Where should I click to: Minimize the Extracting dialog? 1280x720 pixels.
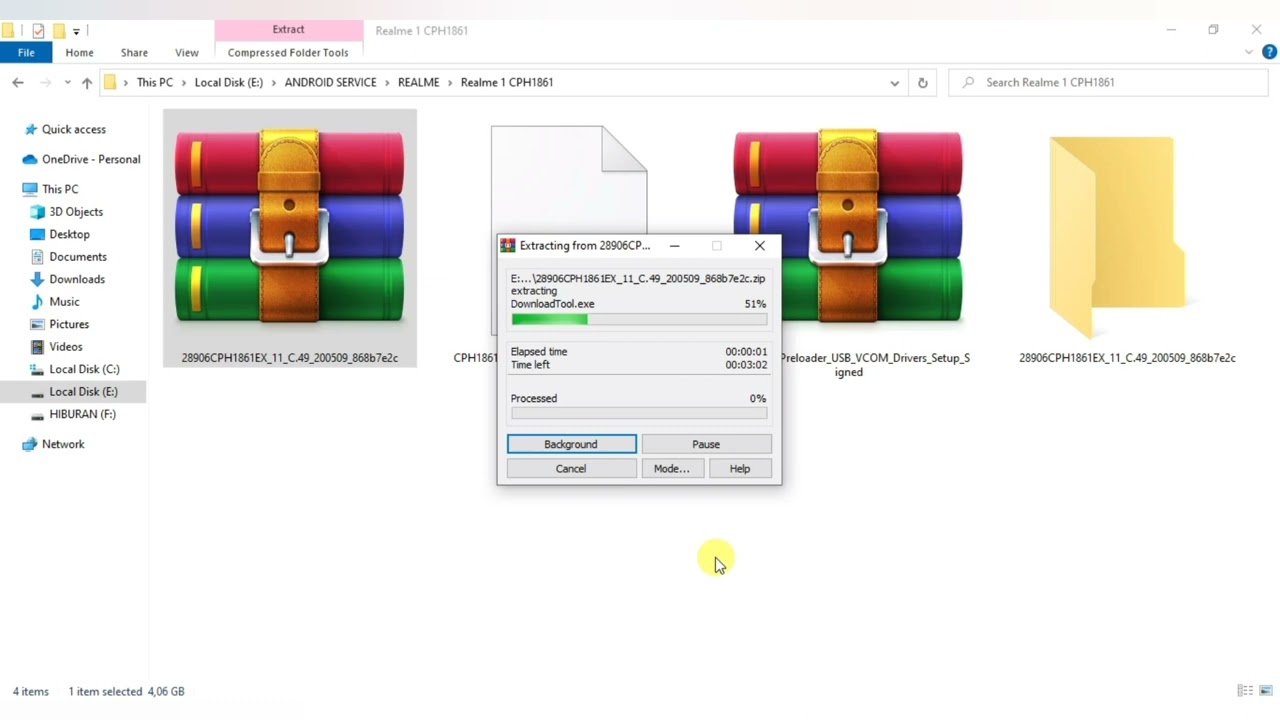click(674, 245)
